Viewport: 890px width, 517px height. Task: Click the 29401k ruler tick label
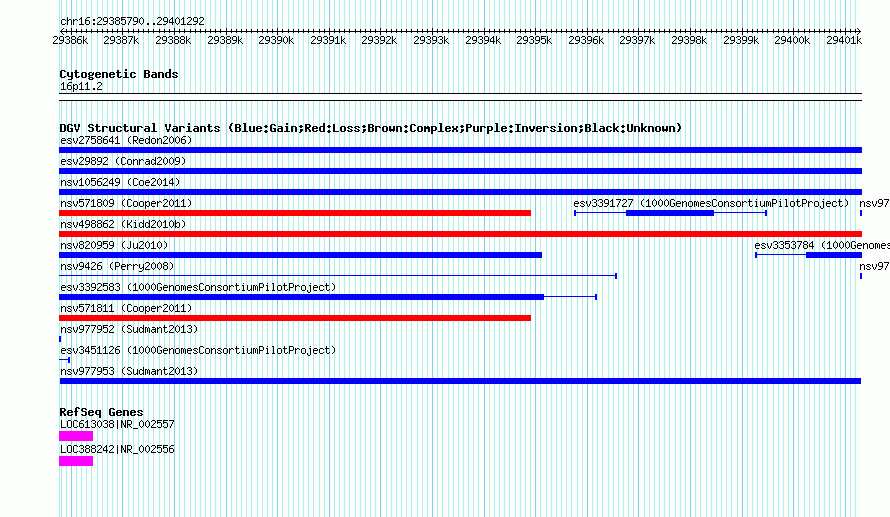point(844,40)
